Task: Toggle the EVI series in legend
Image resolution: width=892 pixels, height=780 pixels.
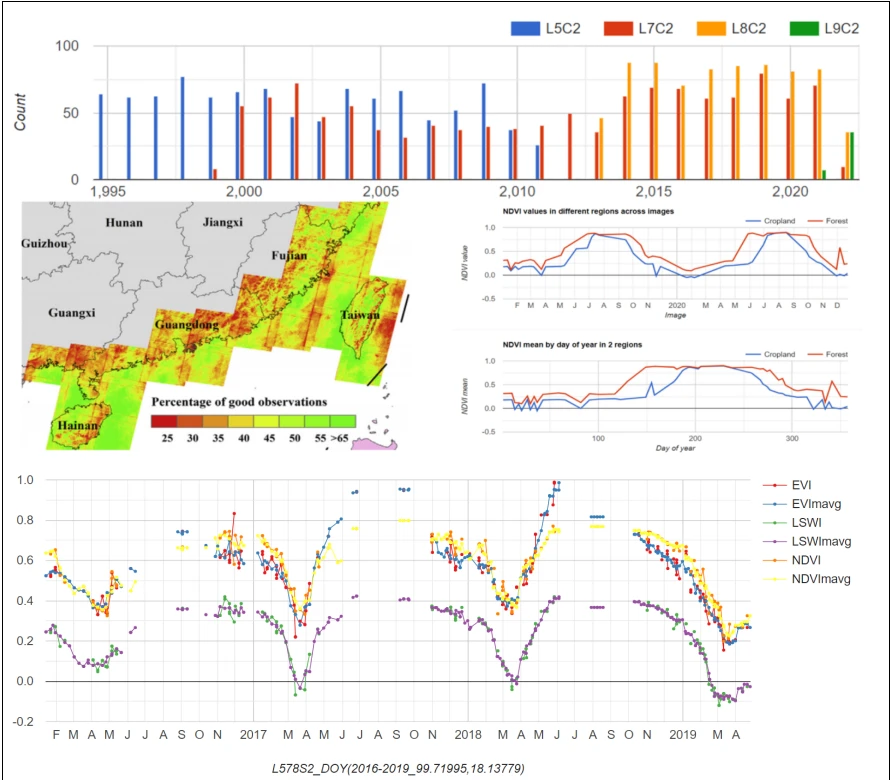Action: point(787,485)
